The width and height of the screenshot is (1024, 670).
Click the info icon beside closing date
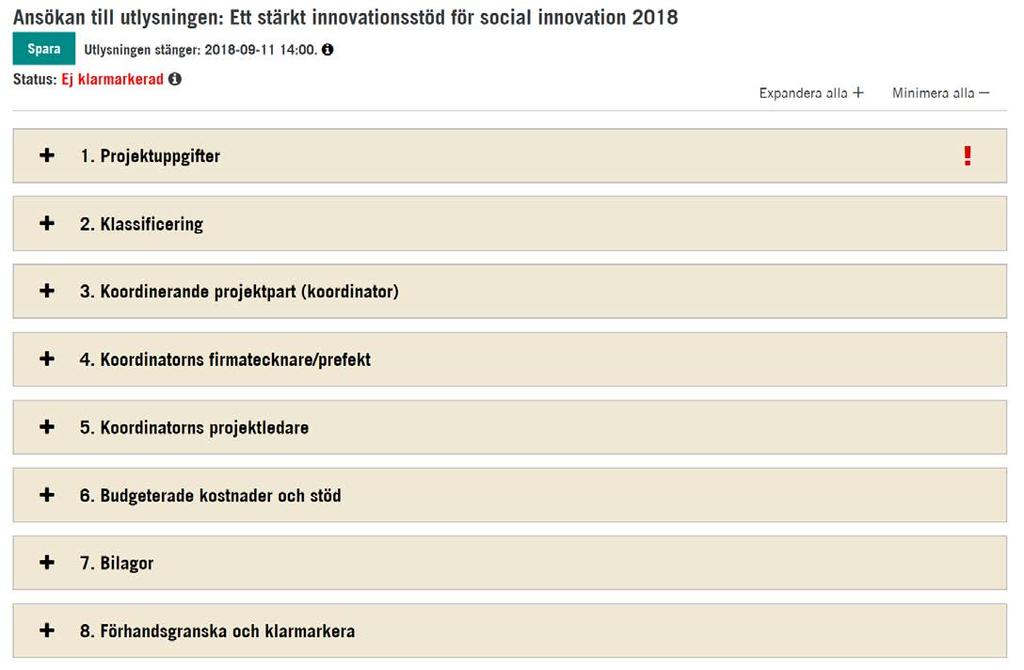pos(328,50)
